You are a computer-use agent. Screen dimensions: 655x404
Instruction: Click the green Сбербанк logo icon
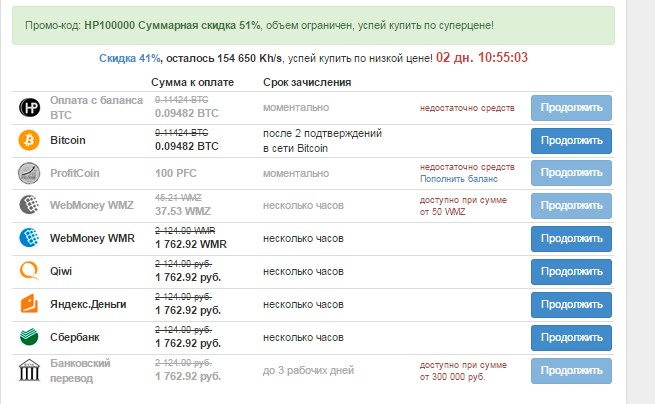[x=29, y=337]
